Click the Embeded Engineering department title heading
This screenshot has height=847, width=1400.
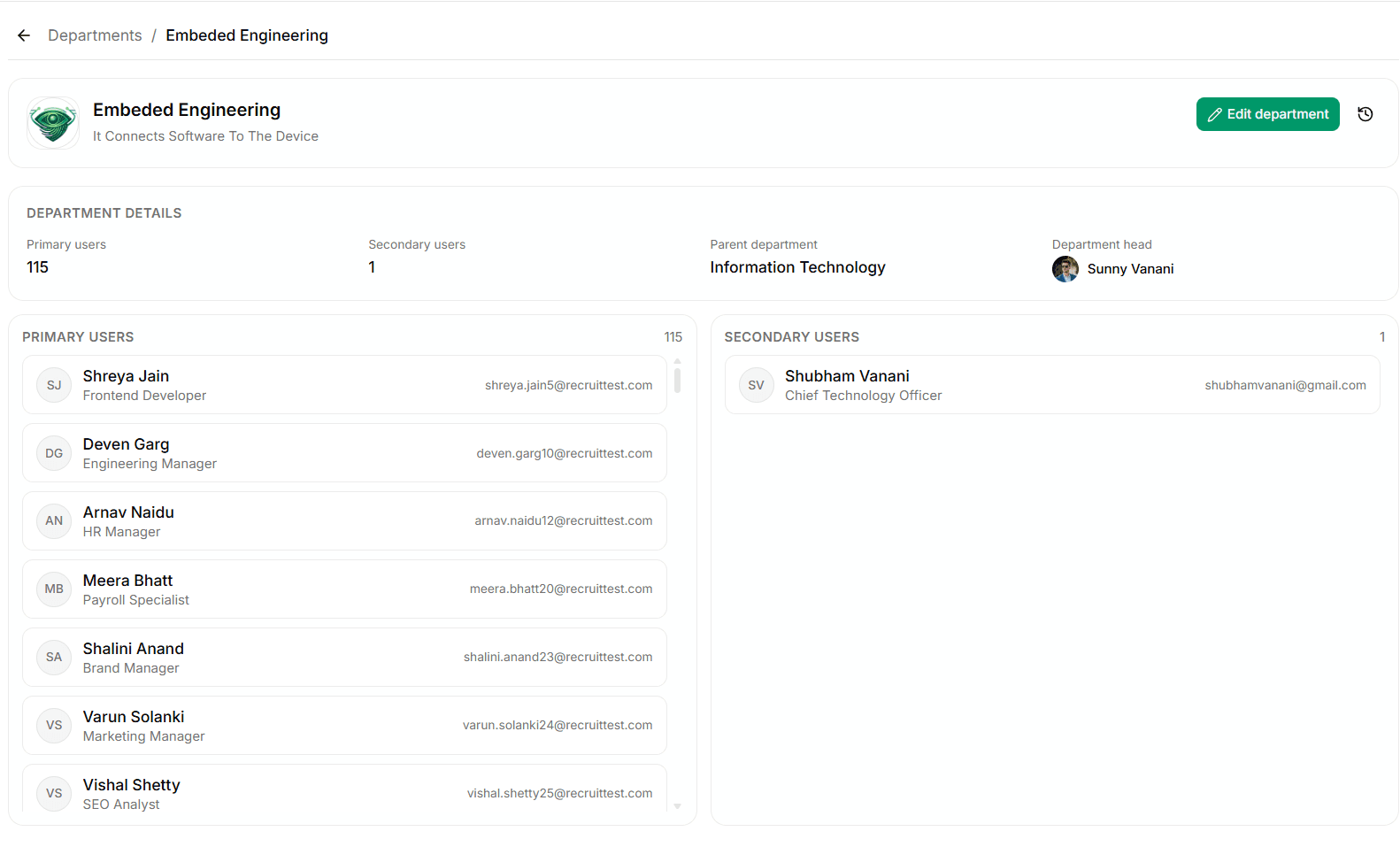click(187, 110)
